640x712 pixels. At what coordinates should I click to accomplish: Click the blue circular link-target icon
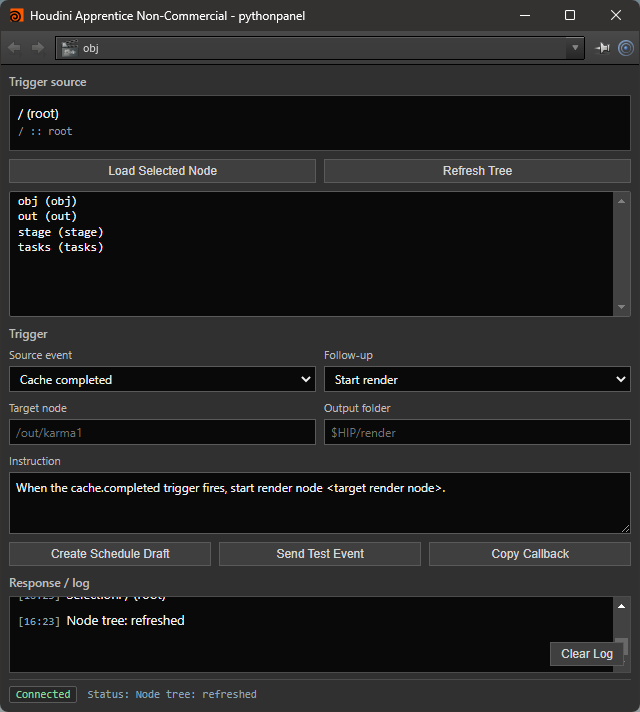pos(626,48)
